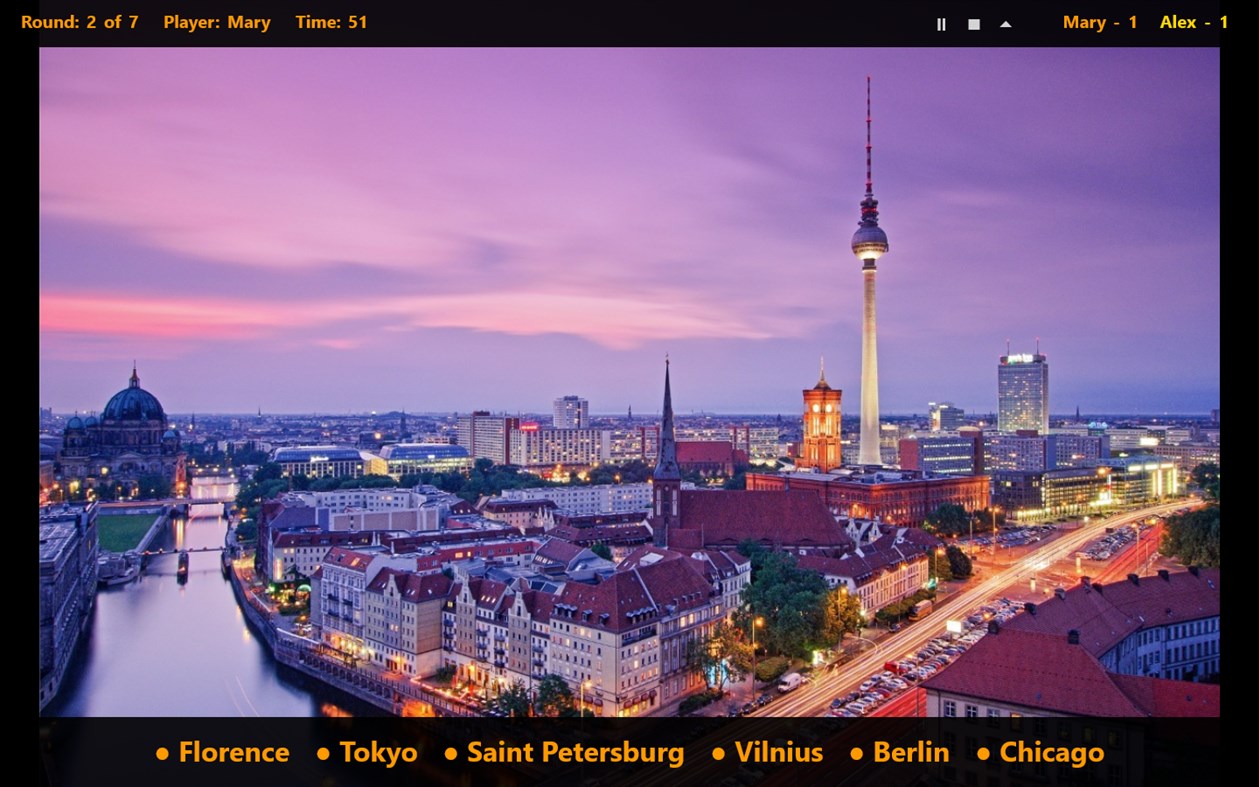Image resolution: width=1259 pixels, height=787 pixels.
Task: Click Alex's score in the scoreboard
Action: [x=1195, y=22]
